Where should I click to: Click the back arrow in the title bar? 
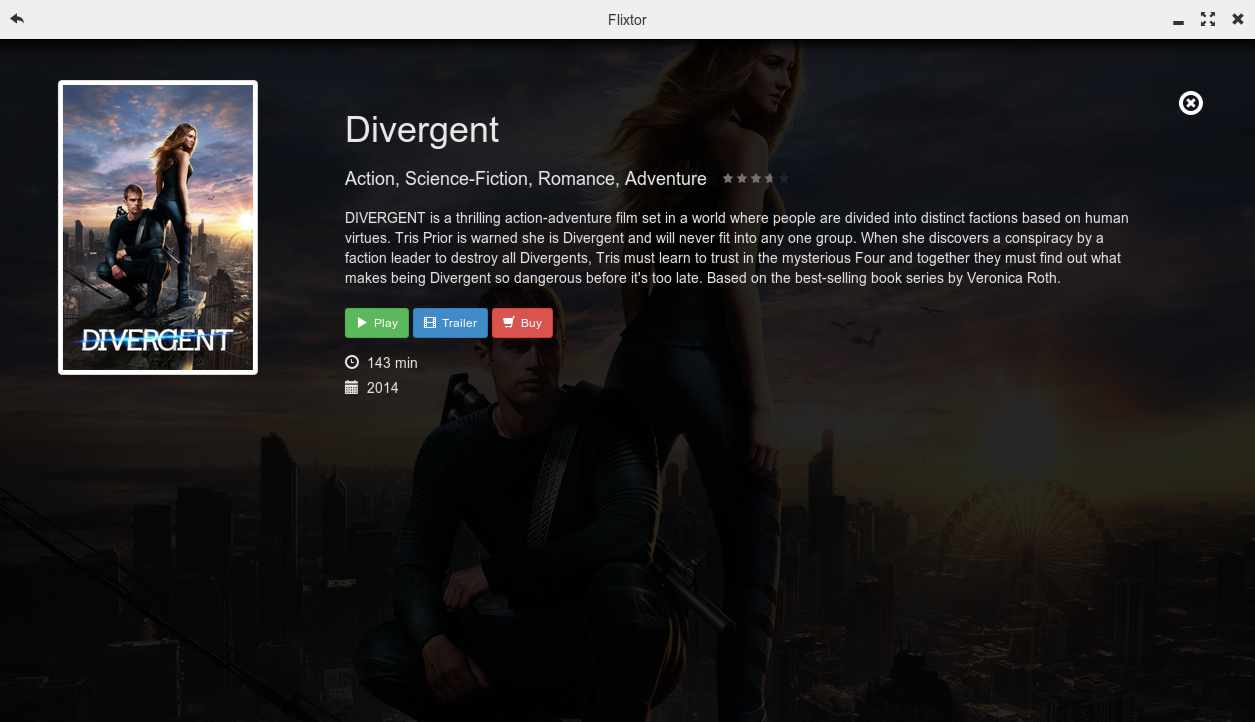(17, 19)
